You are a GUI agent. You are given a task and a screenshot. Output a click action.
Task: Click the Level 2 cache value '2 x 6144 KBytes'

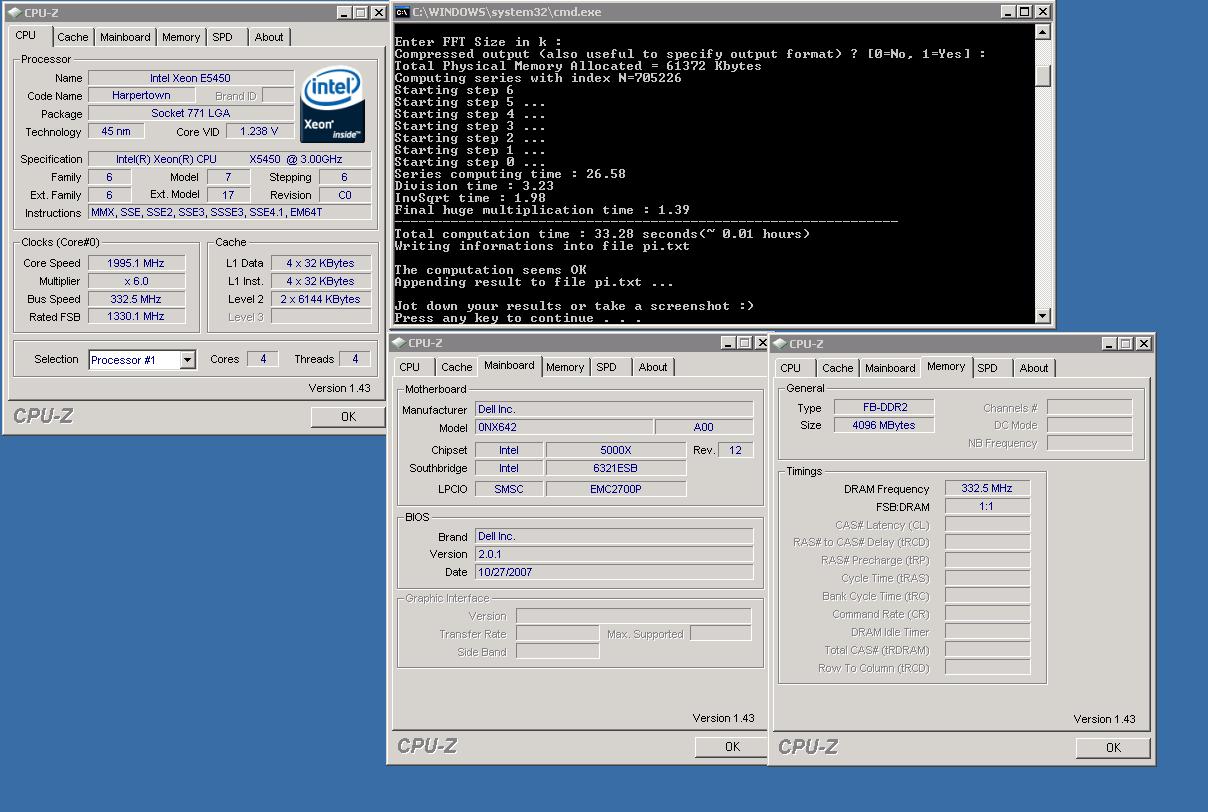coord(321,299)
